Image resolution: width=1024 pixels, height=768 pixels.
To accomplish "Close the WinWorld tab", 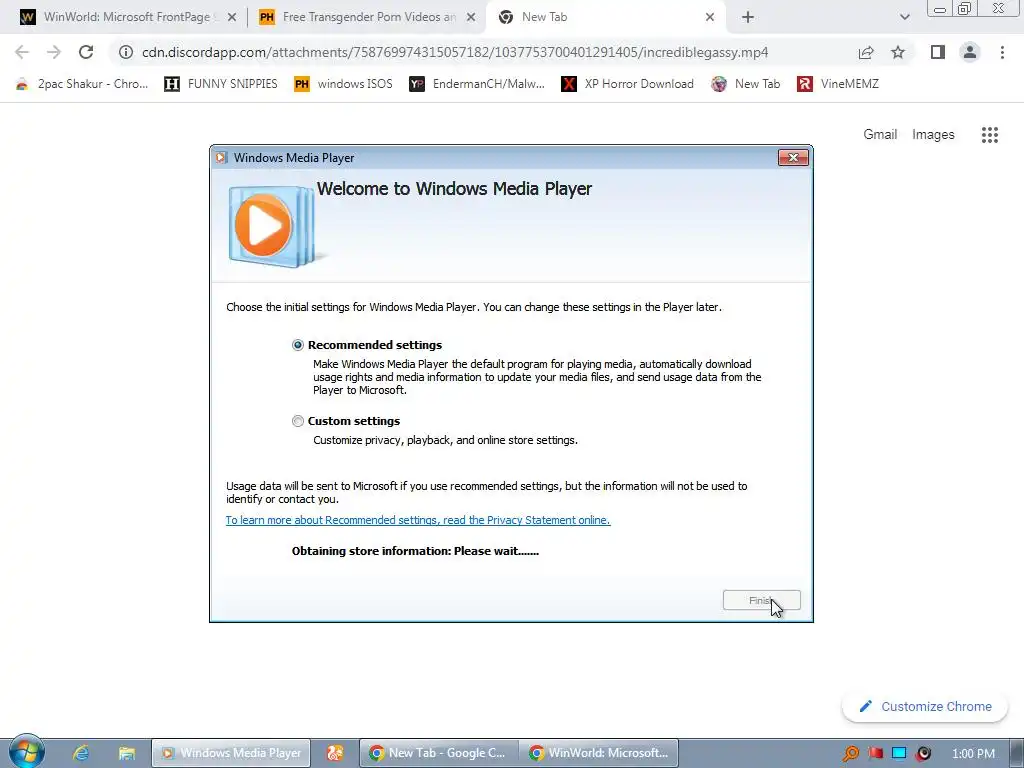I will (x=232, y=17).
